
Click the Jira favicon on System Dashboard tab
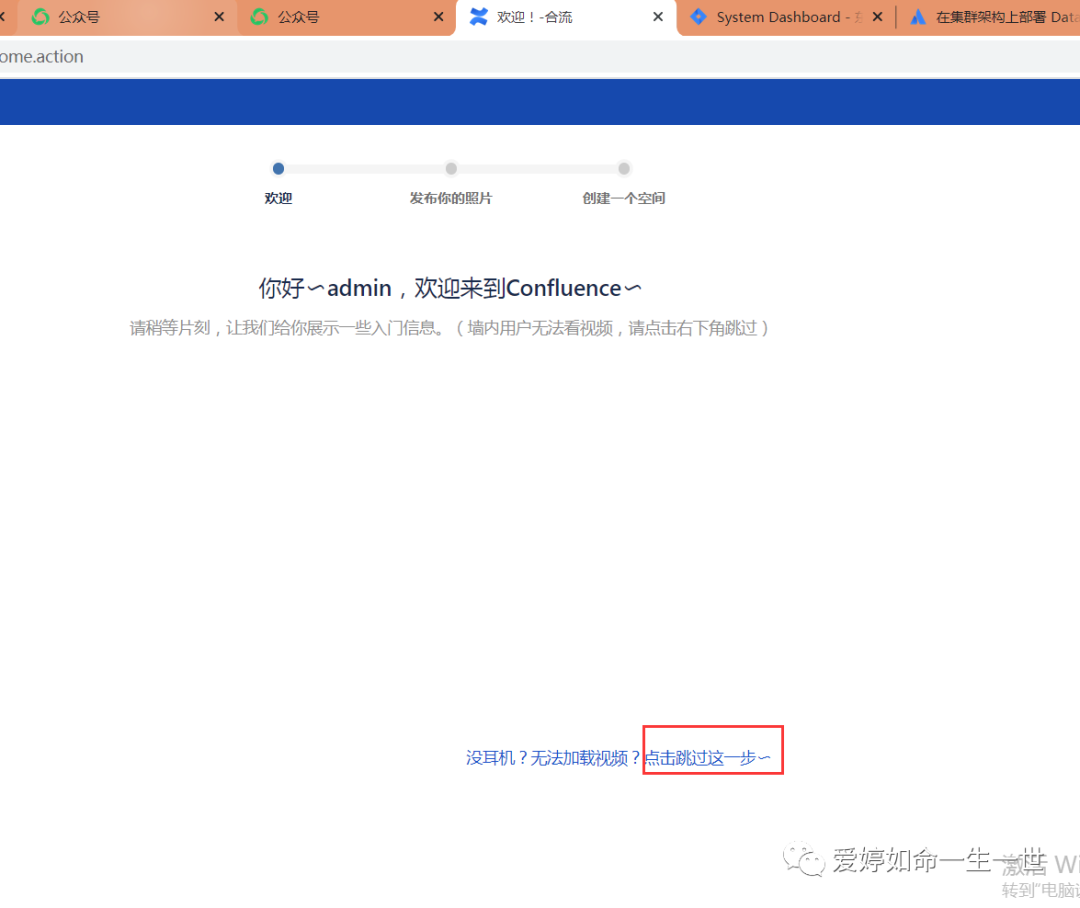pyautogui.click(x=698, y=17)
